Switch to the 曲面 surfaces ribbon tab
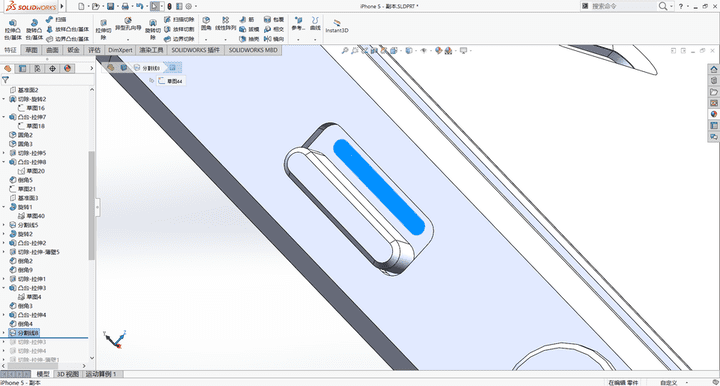This screenshot has width=720, height=386. (x=52, y=50)
